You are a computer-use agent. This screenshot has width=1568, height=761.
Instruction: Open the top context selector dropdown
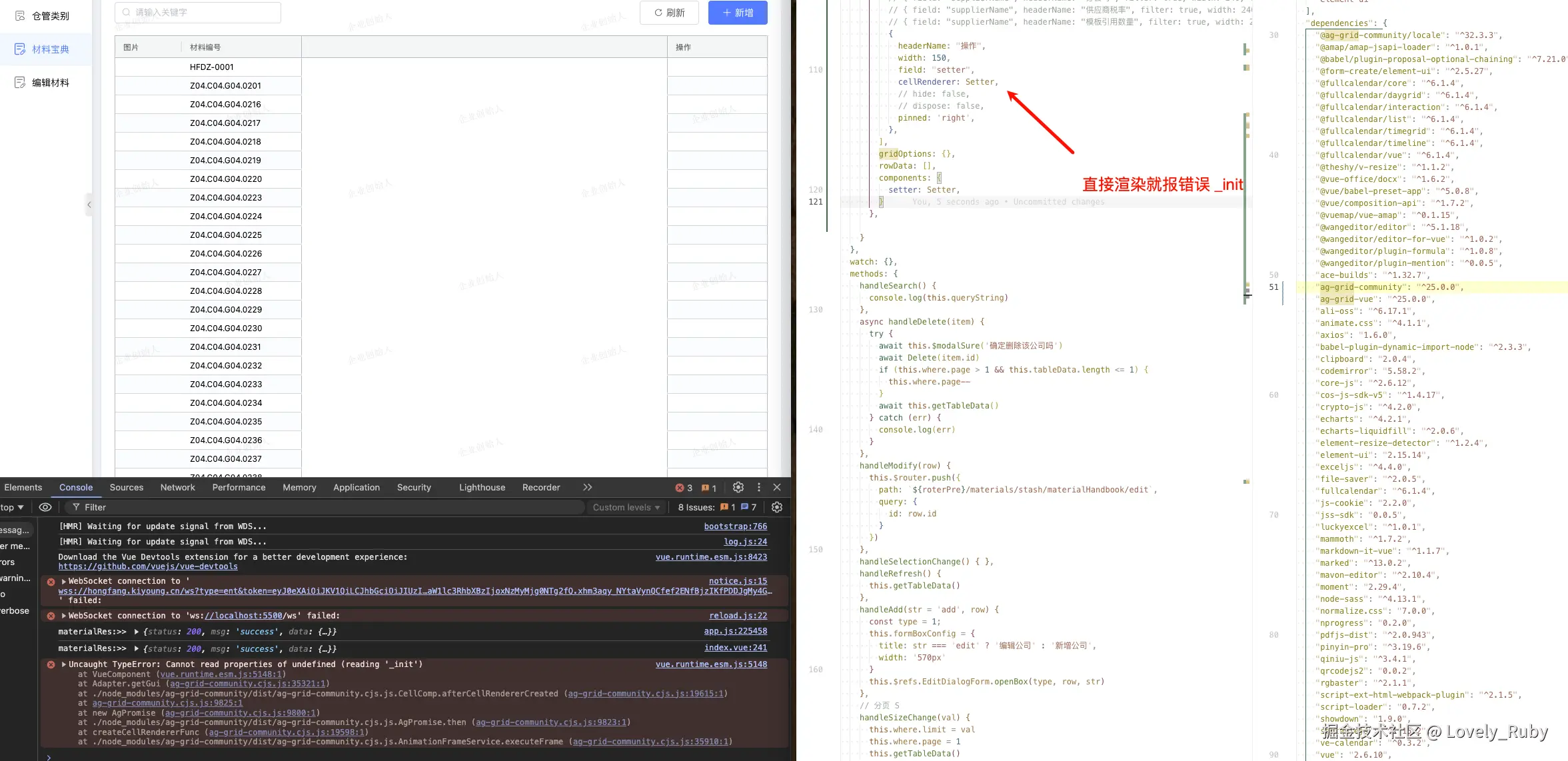pos(12,507)
